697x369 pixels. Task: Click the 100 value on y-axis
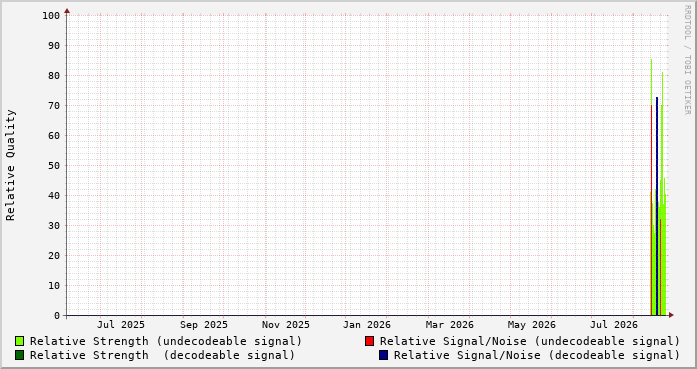(x=51, y=16)
